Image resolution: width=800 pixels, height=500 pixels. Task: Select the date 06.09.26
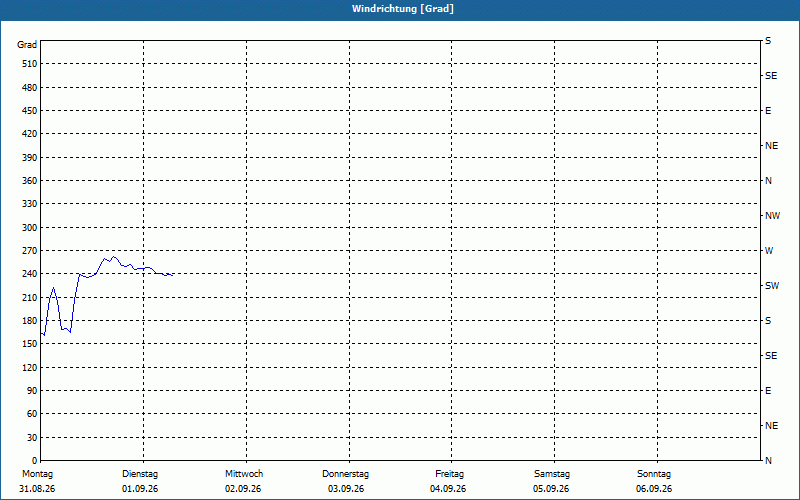pyautogui.click(x=654, y=489)
